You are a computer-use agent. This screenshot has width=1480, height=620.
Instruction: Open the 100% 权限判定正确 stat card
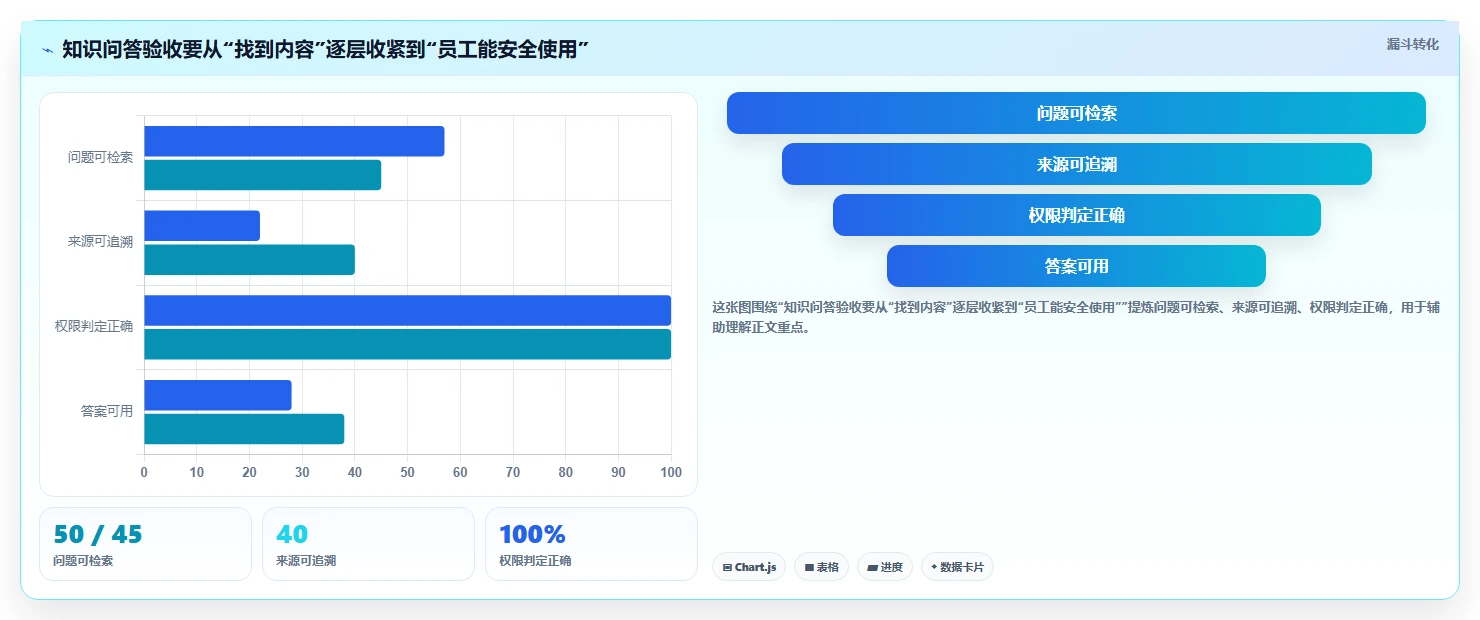(591, 544)
